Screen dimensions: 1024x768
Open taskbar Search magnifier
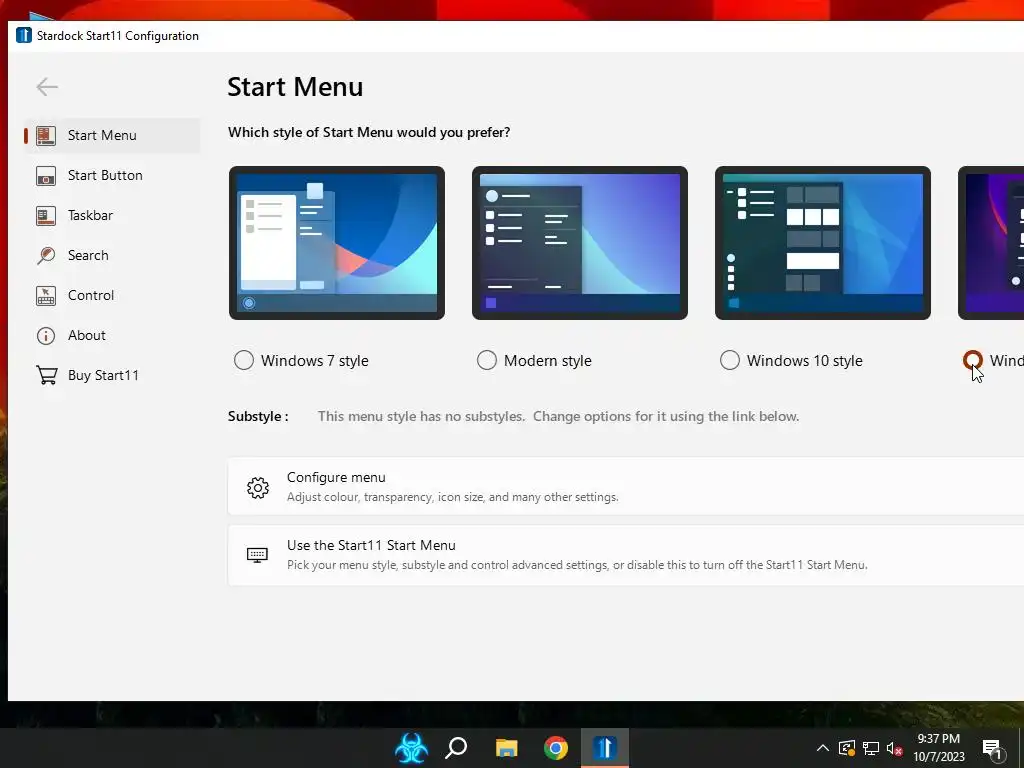click(456, 747)
